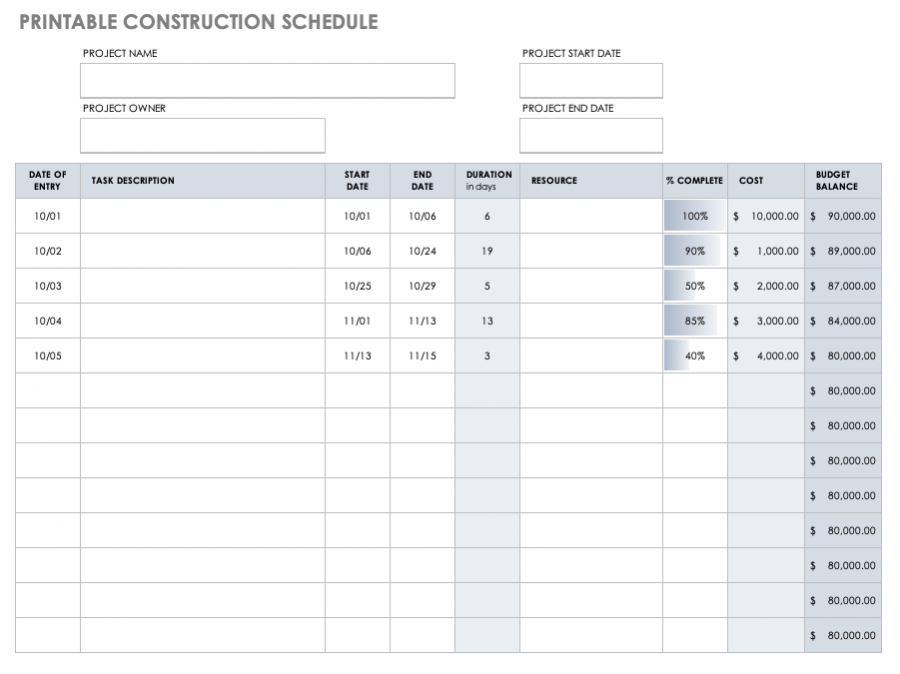Viewport: 900px width, 674px height.
Task: Click the Project Name input box
Action: click(267, 81)
